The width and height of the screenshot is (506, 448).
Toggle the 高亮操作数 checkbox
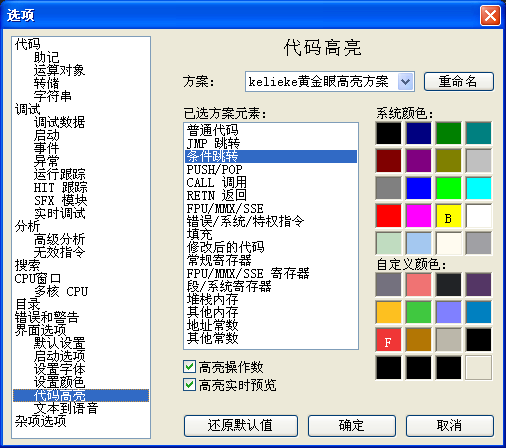tap(189, 366)
